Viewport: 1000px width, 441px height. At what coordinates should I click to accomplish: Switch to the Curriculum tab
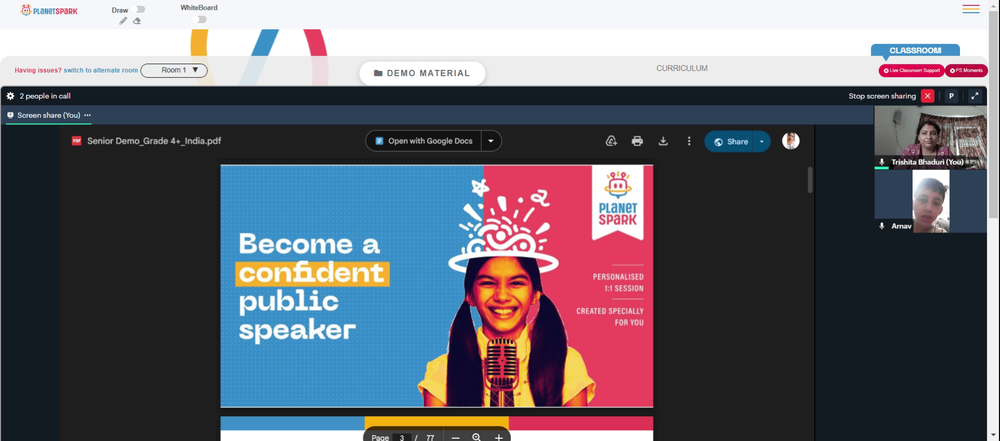[682, 68]
